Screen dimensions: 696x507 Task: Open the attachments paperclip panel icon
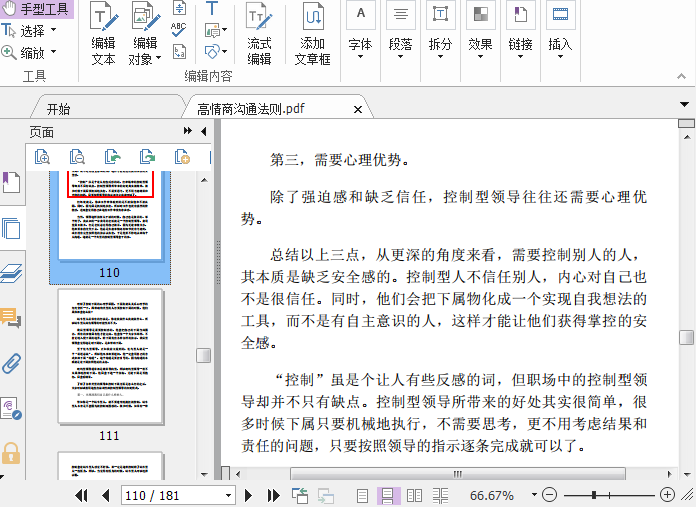click(11, 363)
